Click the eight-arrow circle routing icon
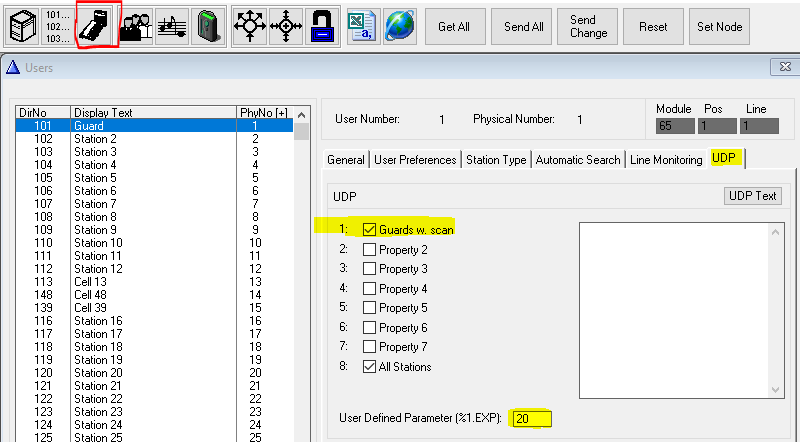Viewport: 800px width, 442px height. click(x=249, y=26)
